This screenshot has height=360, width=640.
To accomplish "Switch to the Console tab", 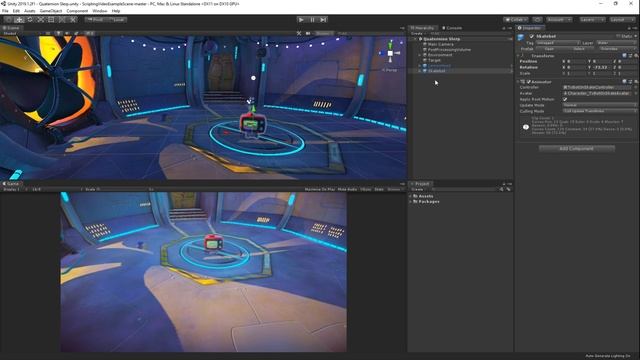I will 452,28.
